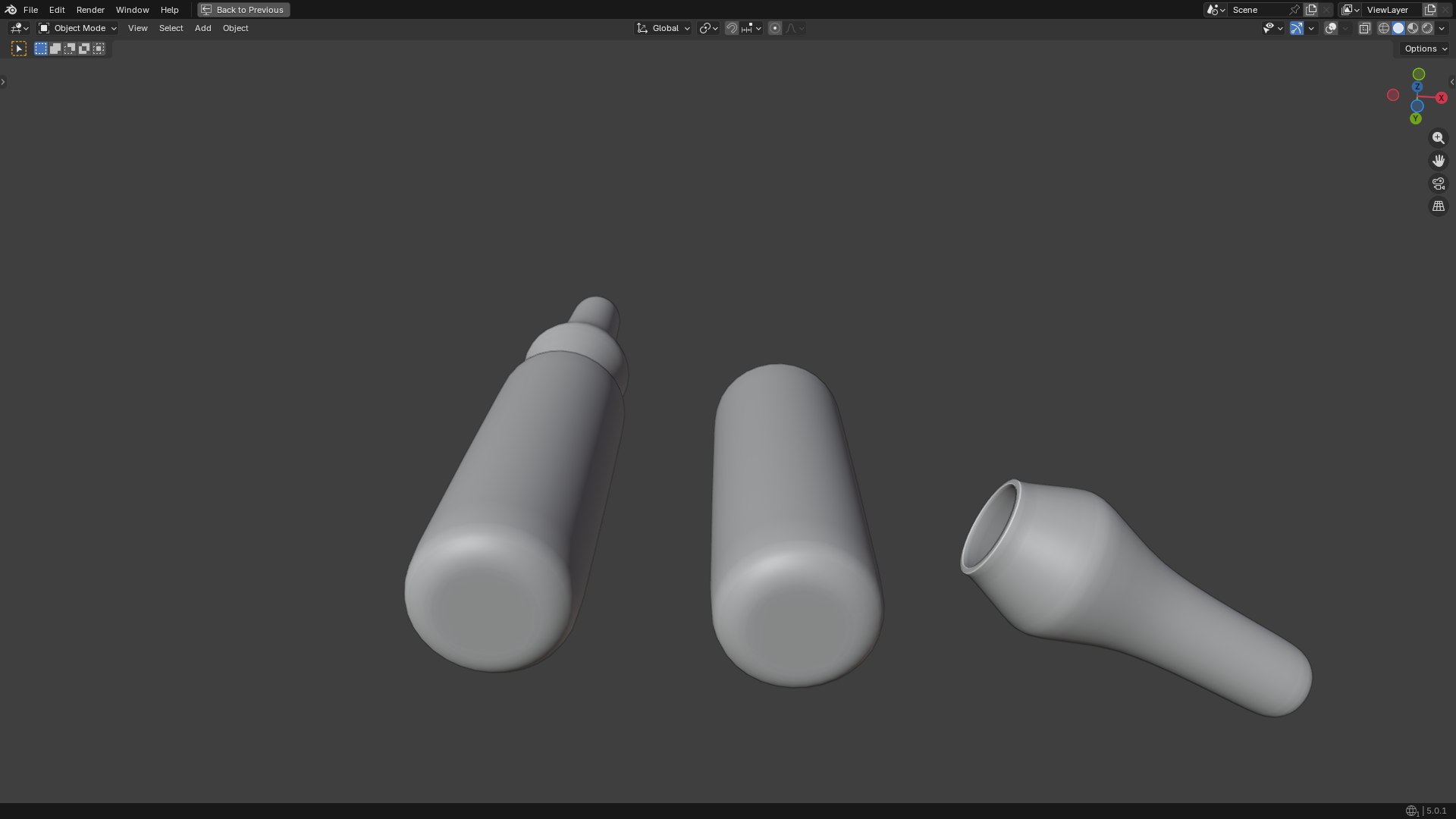
Task: Add new view layer beside ViewLayer
Action: tap(1430, 10)
